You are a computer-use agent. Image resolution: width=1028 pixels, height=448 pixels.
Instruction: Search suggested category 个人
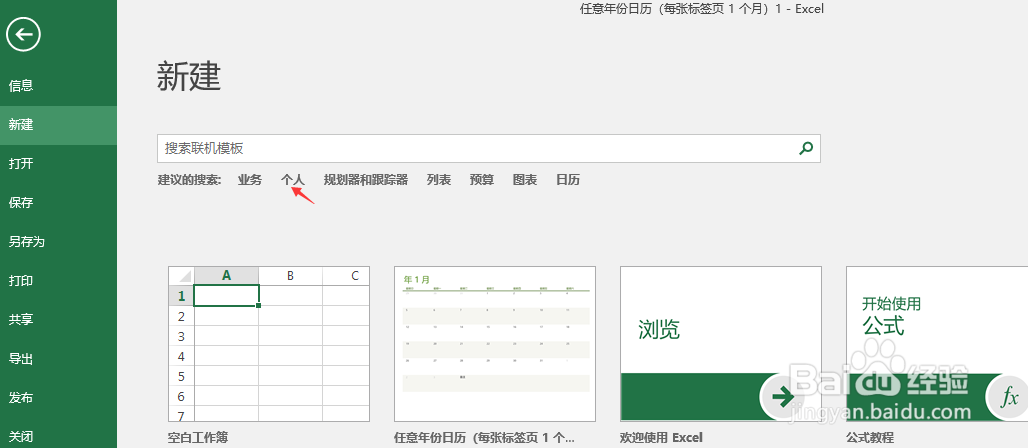coord(293,180)
